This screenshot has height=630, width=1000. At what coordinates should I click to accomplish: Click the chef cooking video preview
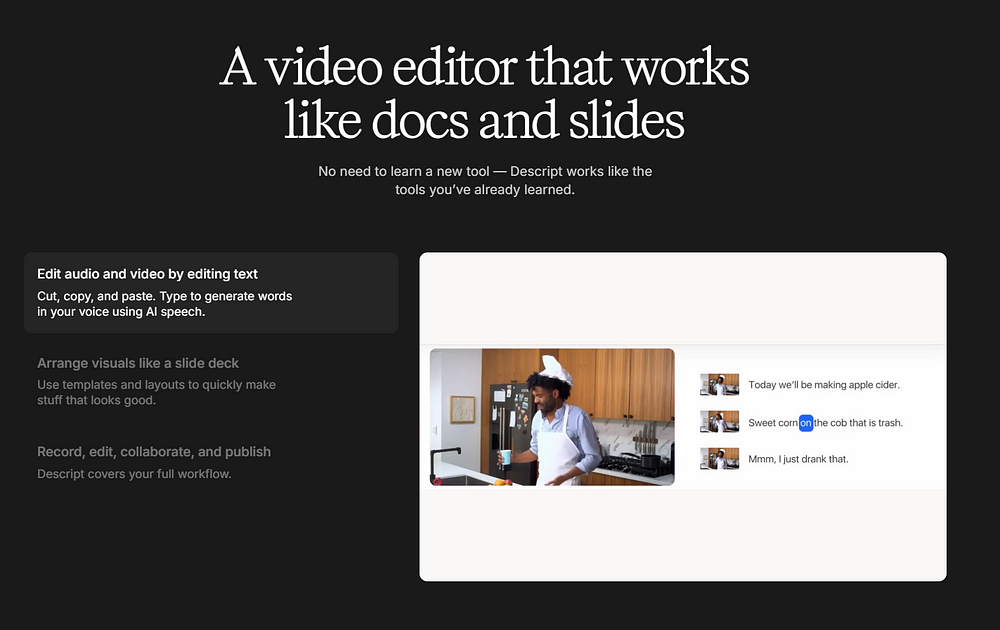click(552, 417)
